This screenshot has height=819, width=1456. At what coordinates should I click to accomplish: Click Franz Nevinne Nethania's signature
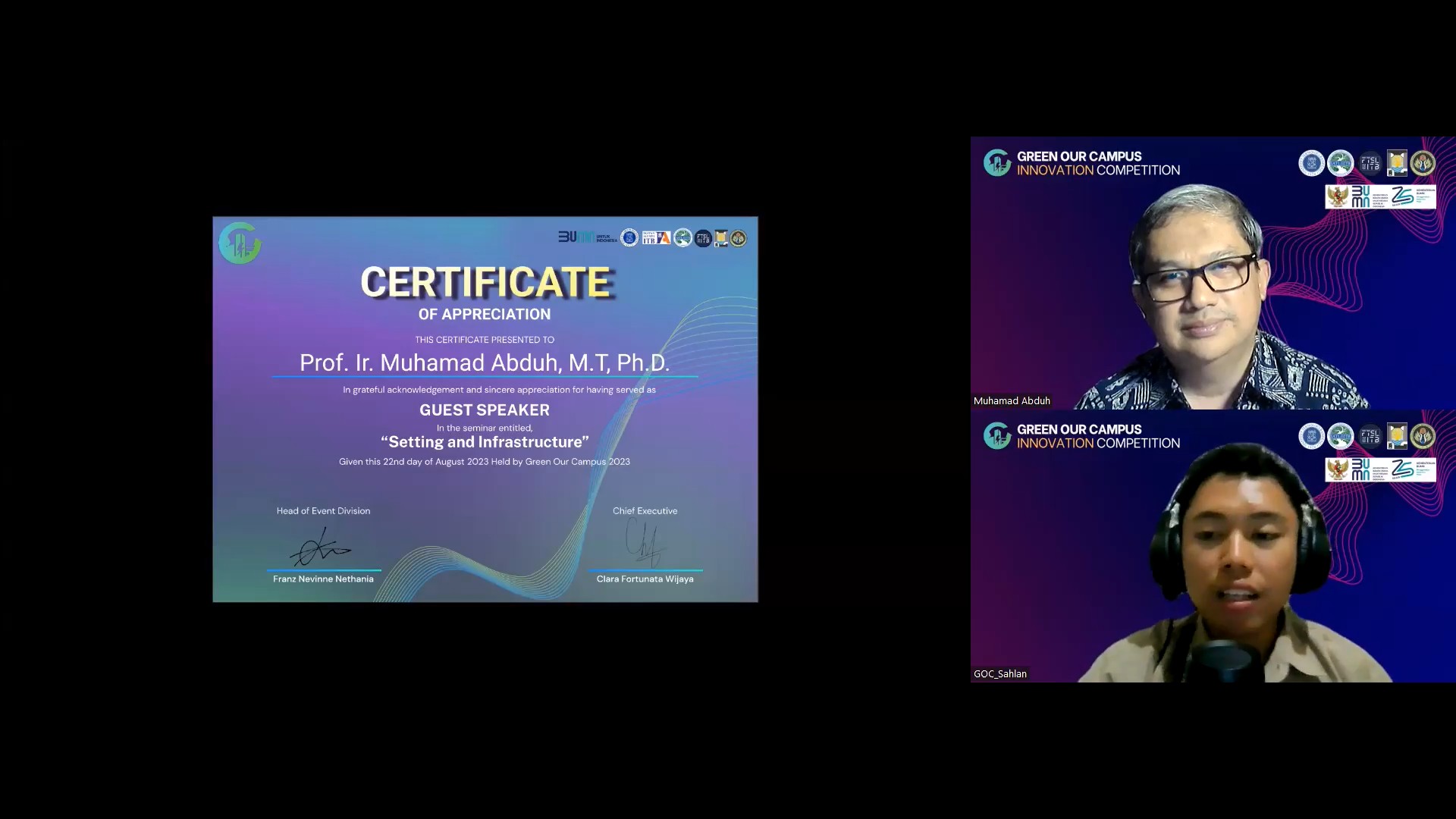322,548
